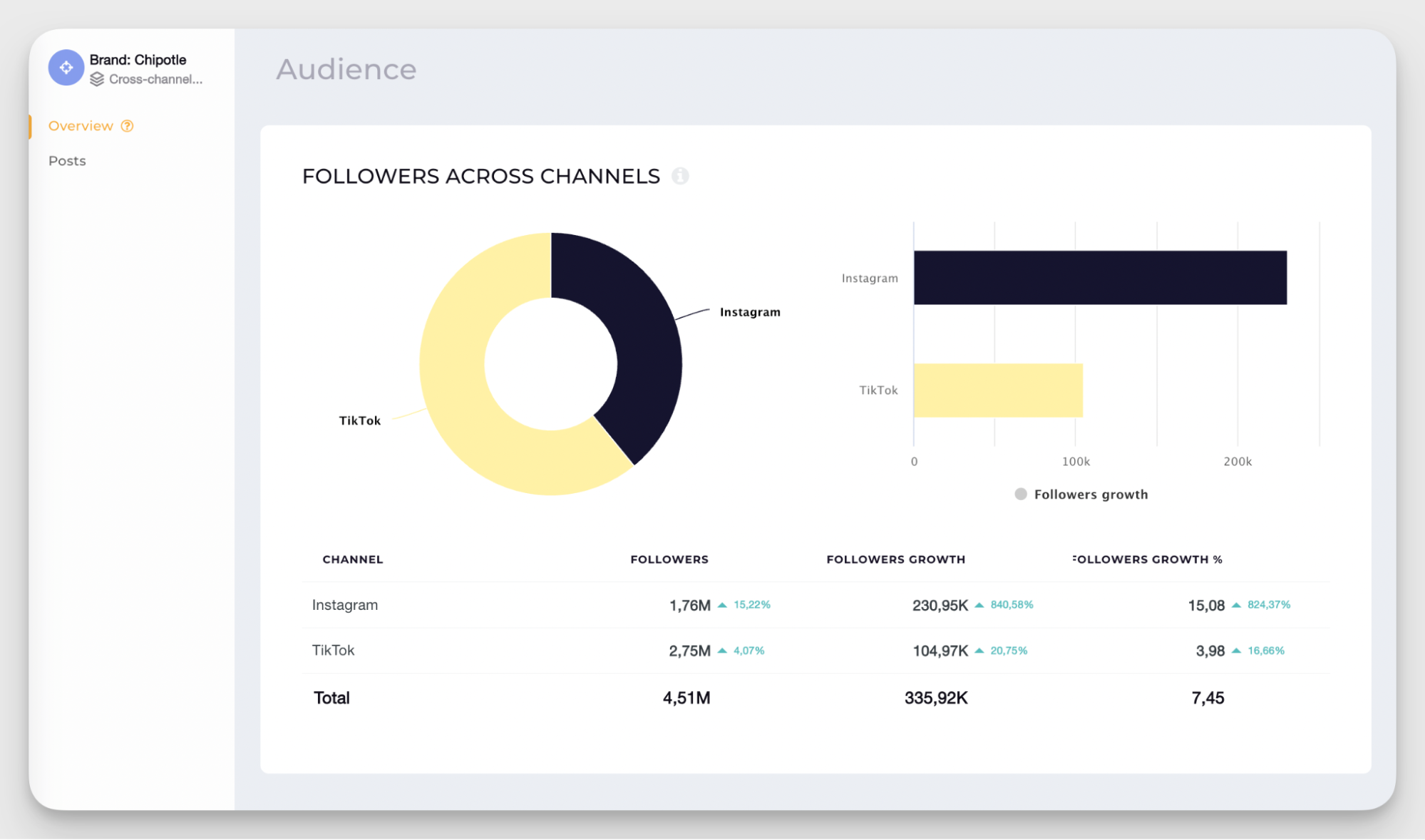
Task: Click Instagram followers up-arrow icon
Action: tap(722, 605)
